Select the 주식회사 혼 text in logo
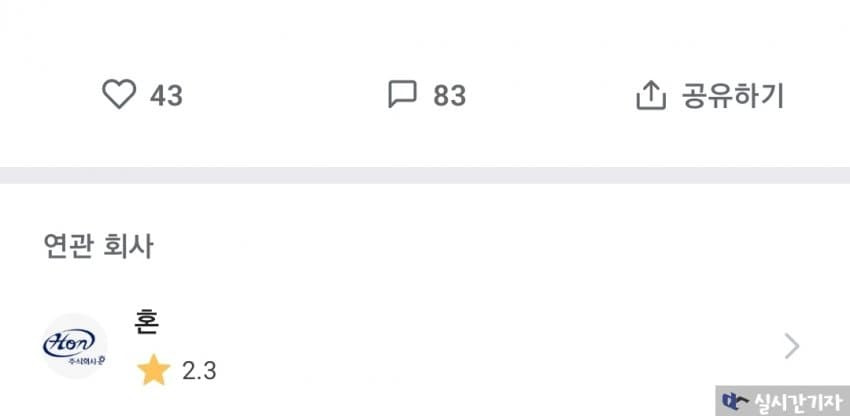 click(81, 361)
